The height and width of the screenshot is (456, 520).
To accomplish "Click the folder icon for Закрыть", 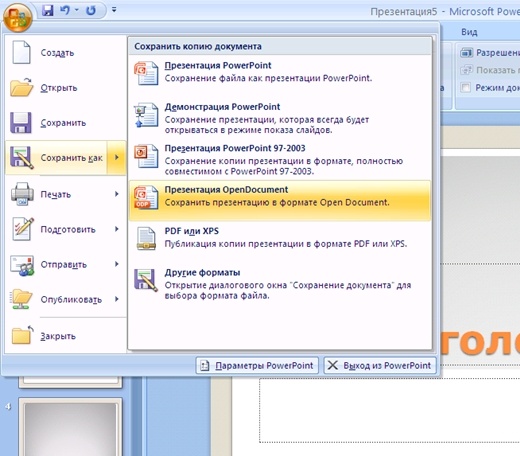I will [23, 335].
